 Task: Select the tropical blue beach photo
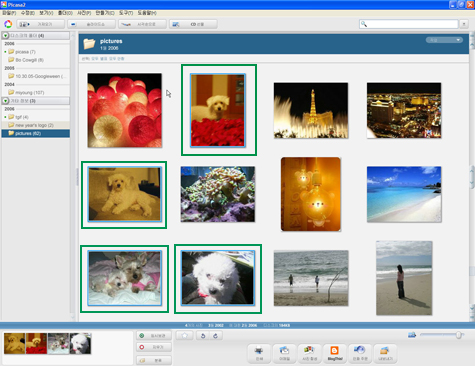point(404,194)
